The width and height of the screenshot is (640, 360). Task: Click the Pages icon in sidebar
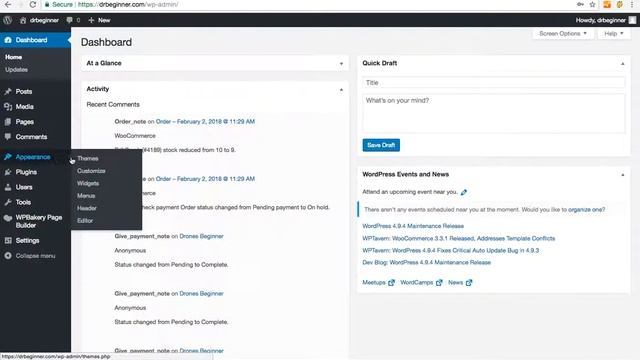(8, 122)
